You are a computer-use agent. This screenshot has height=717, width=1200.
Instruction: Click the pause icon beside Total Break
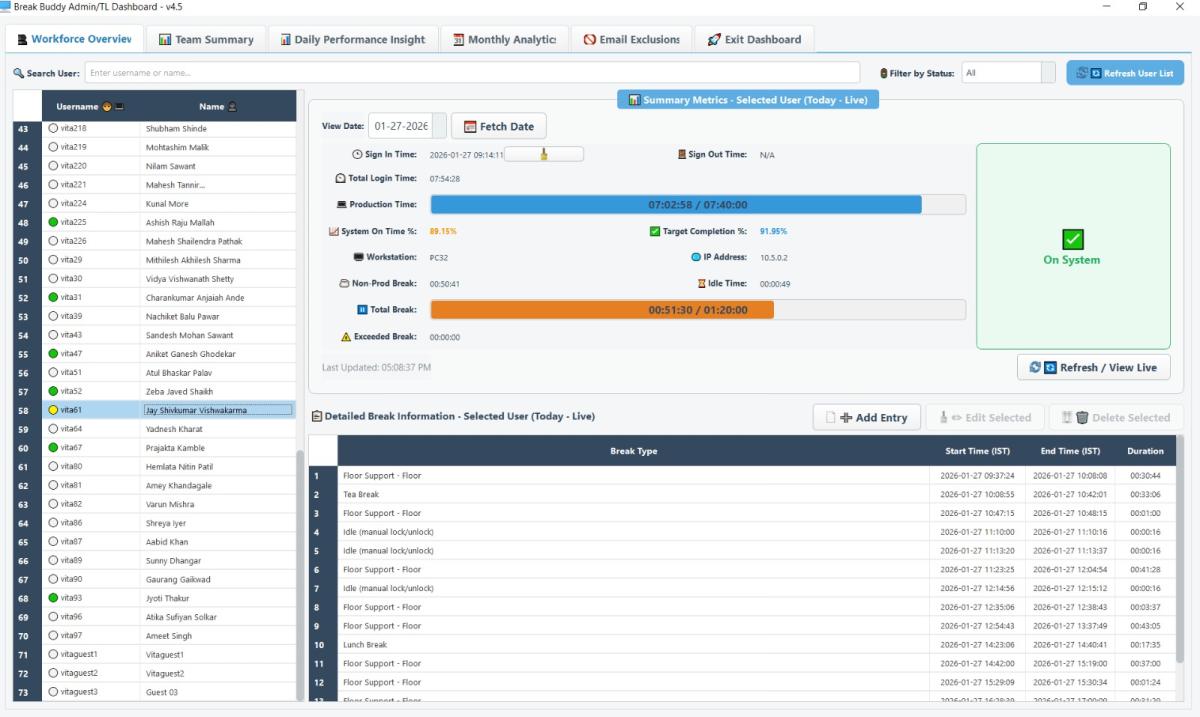tap(362, 310)
